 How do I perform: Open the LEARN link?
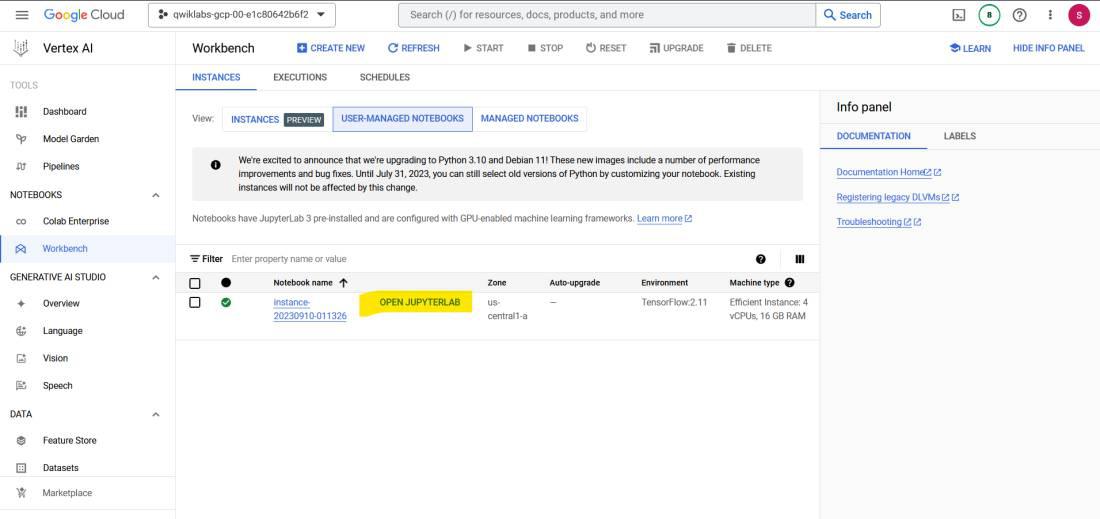(x=970, y=48)
